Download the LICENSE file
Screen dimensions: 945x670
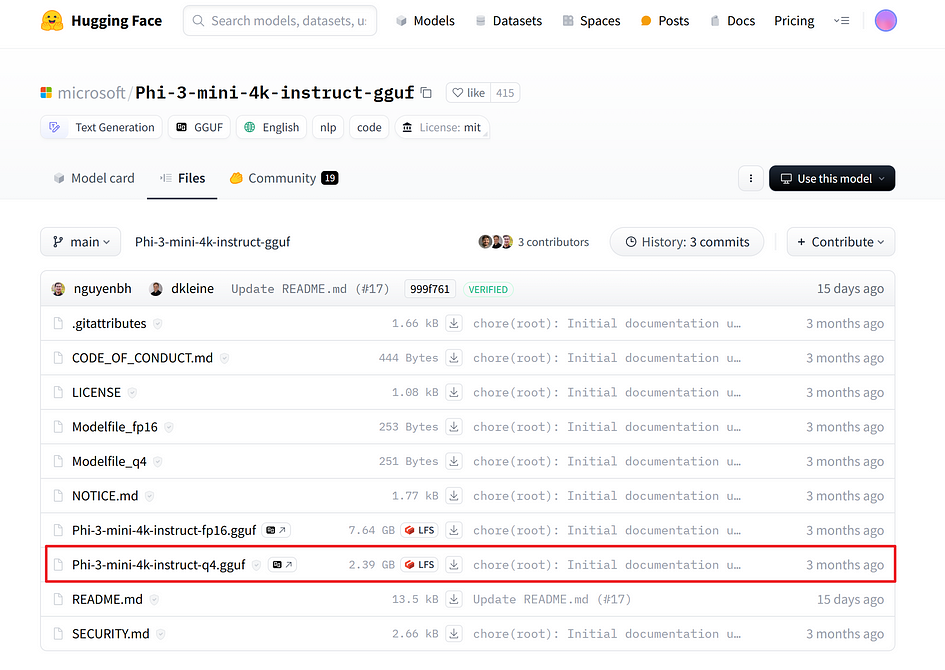454,392
